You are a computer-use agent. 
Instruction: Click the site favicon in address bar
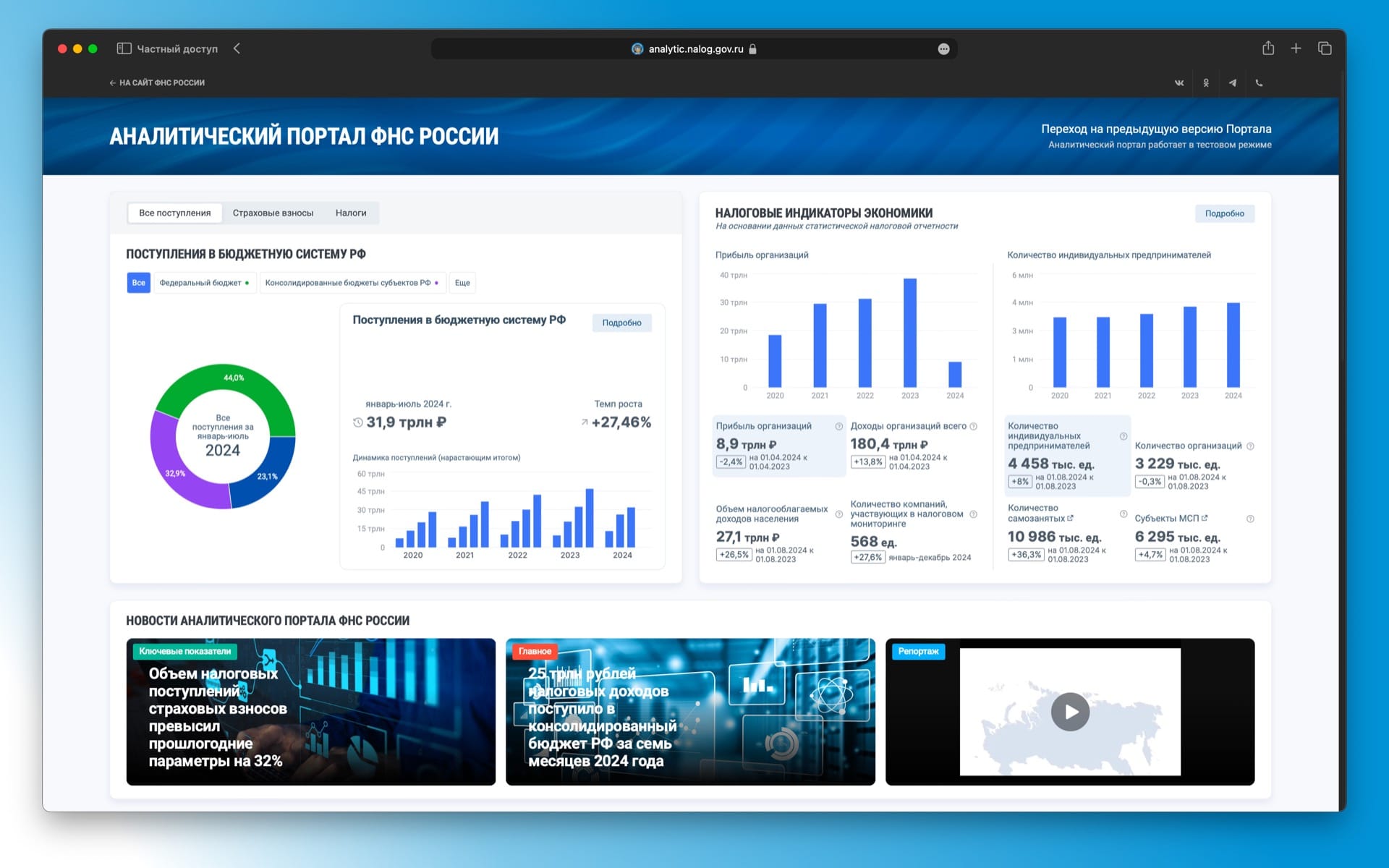tap(637, 49)
